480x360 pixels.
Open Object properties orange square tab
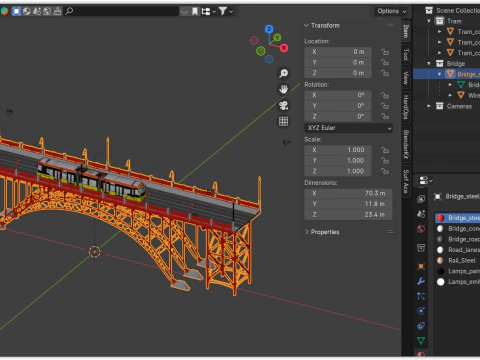pos(421,266)
